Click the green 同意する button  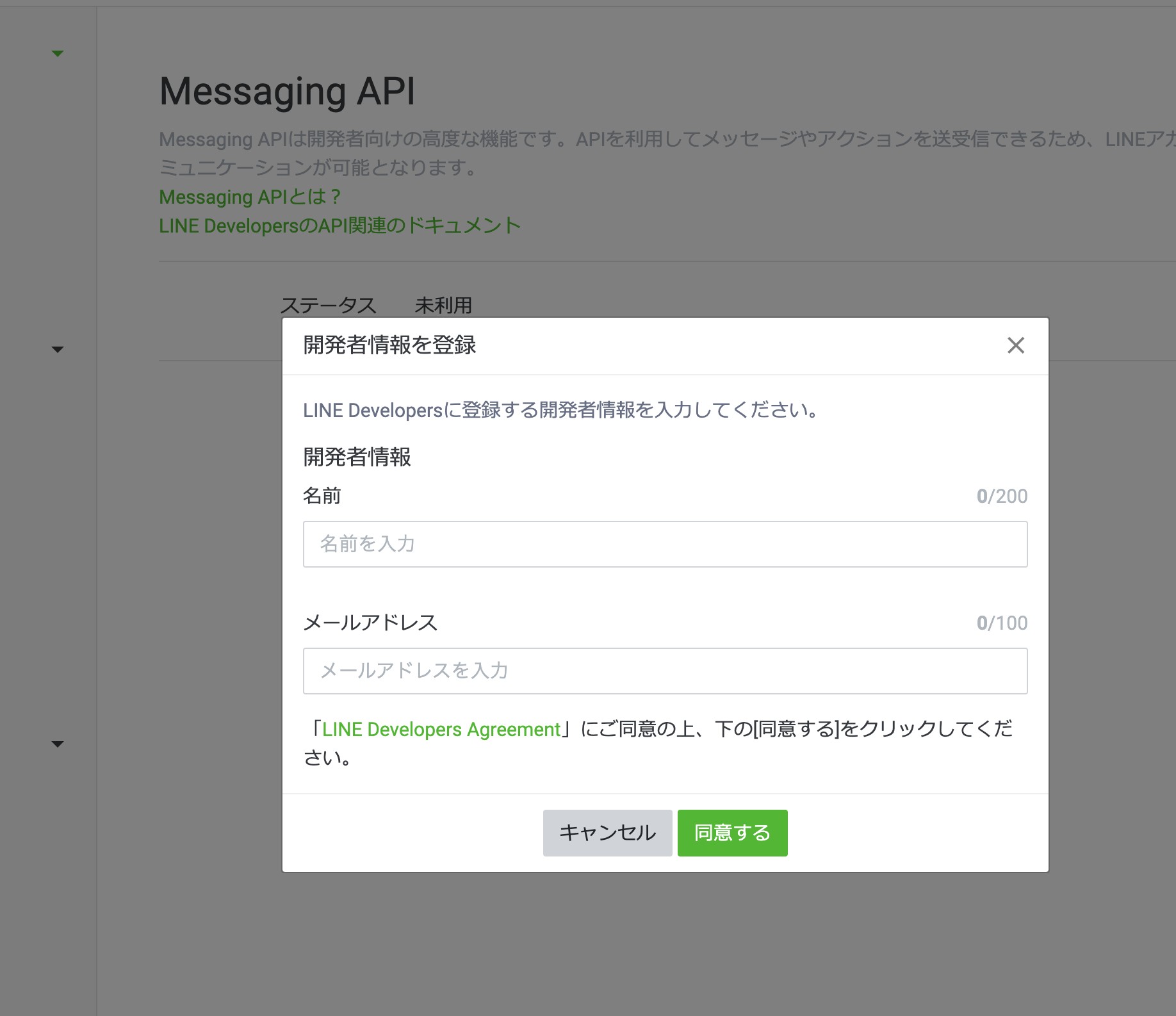click(x=732, y=833)
